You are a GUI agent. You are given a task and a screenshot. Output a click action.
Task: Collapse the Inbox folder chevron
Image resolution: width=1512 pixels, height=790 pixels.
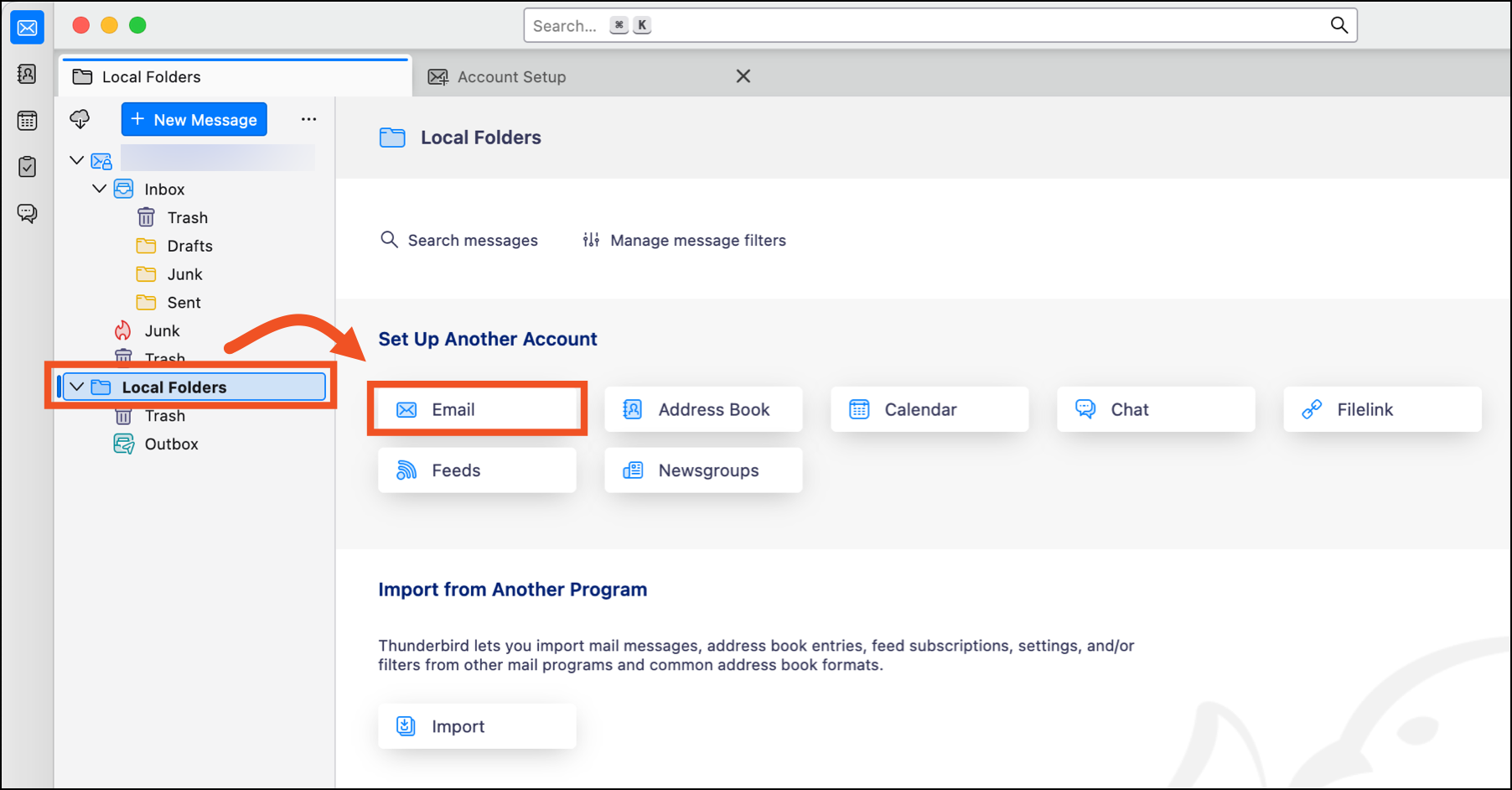[x=99, y=189]
